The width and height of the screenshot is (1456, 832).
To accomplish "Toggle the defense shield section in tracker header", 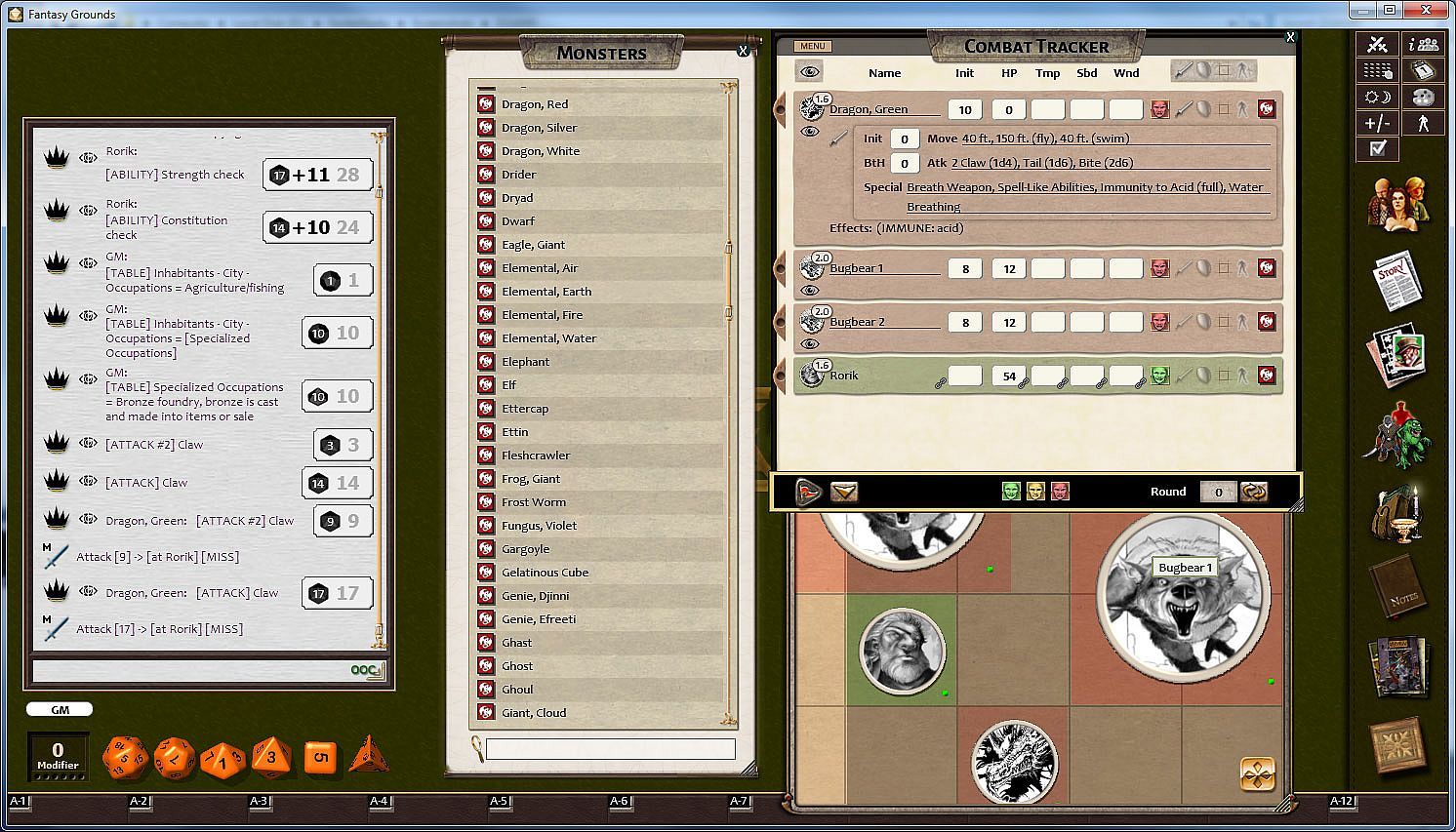I will 1203,71.
